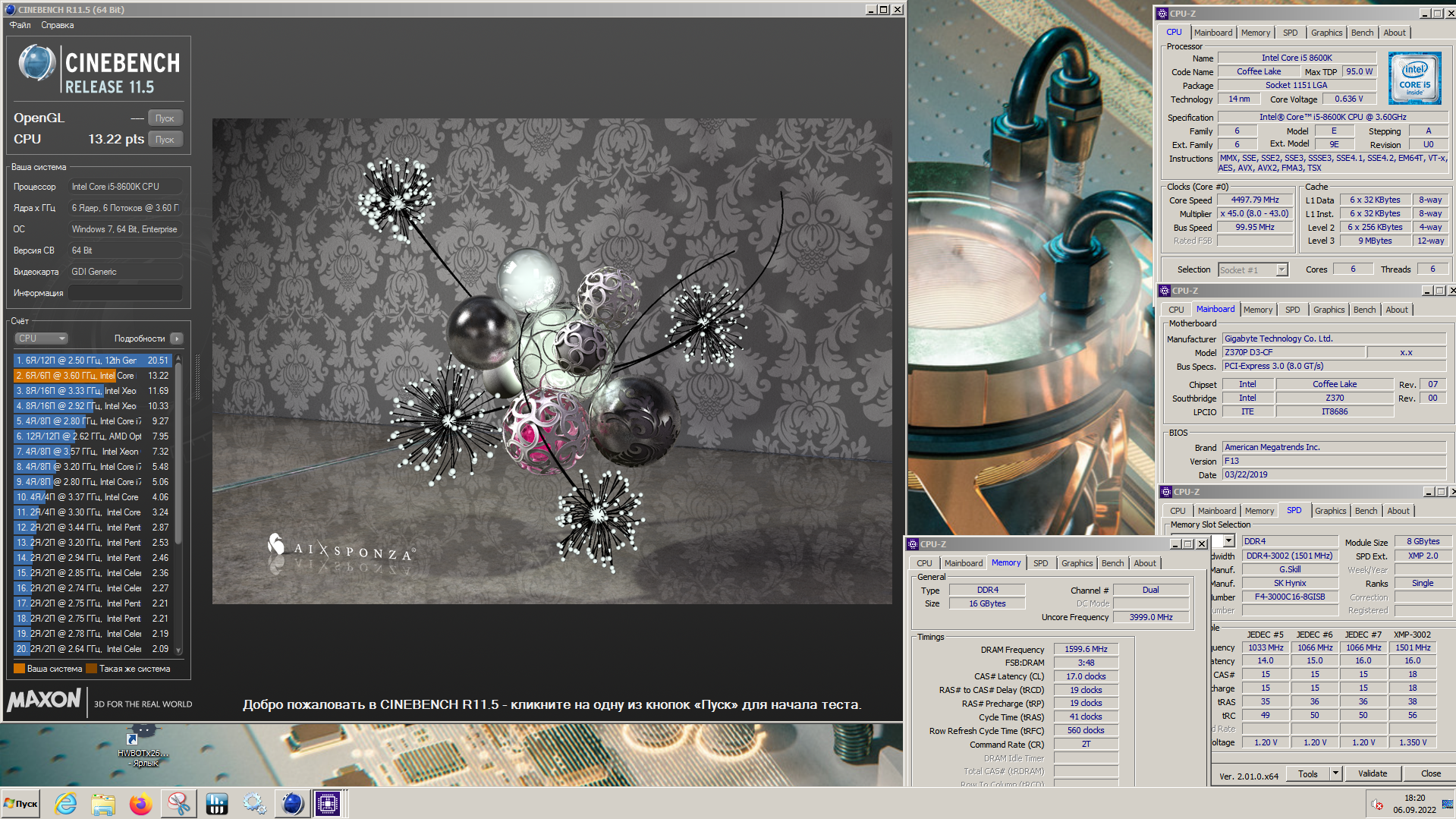The width and height of the screenshot is (1456, 819).
Task: Click the BIOS Date value 03/22/2019
Action: (1334, 474)
